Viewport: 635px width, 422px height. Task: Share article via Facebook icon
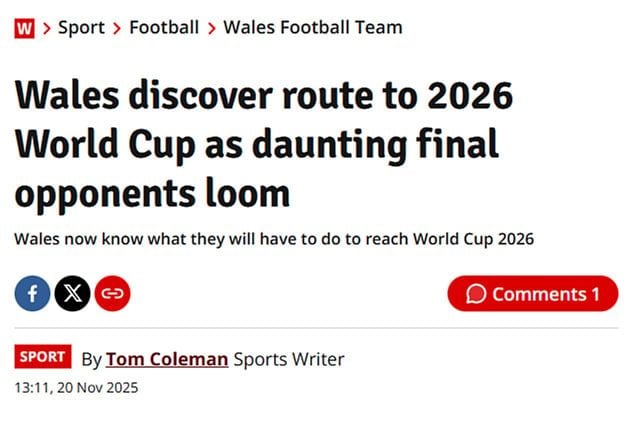coord(33,294)
